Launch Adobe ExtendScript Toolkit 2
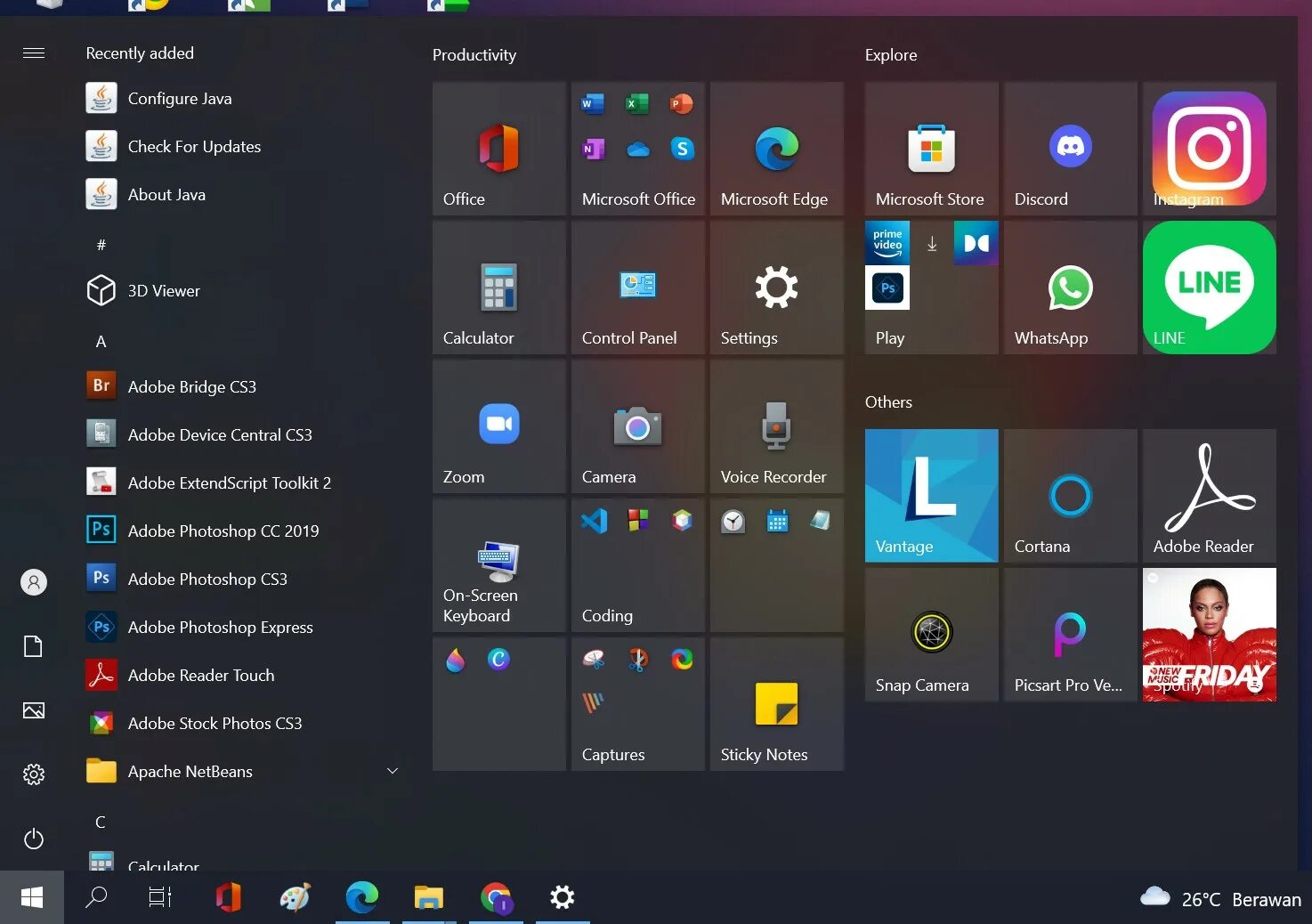Image resolution: width=1312 pixels, height=924 pixels. 242,482
